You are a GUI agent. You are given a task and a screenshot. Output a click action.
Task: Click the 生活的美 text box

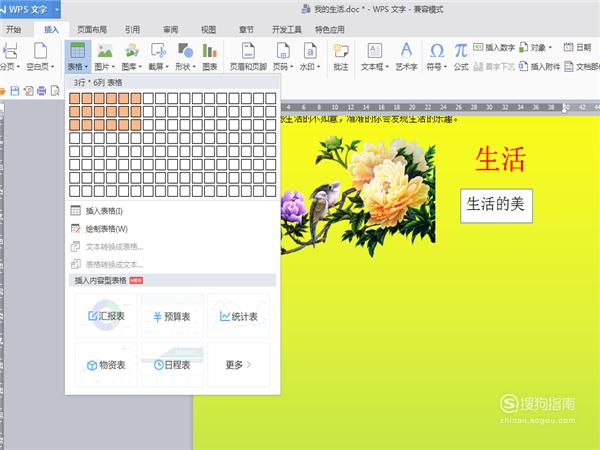tap(496, 205)
